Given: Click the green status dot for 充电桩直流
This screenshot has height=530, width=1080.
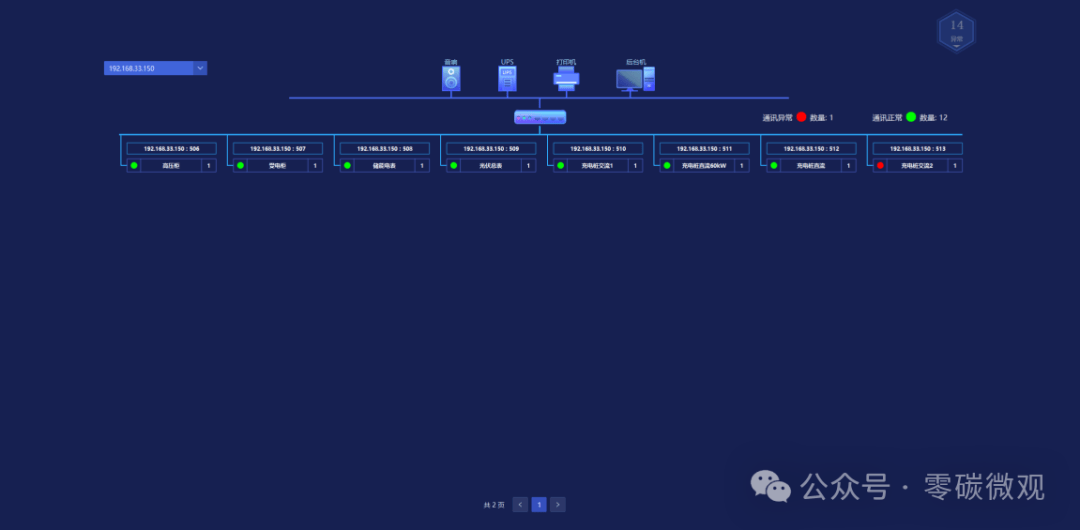Looking at the screenshot, I should coord(773,165).
